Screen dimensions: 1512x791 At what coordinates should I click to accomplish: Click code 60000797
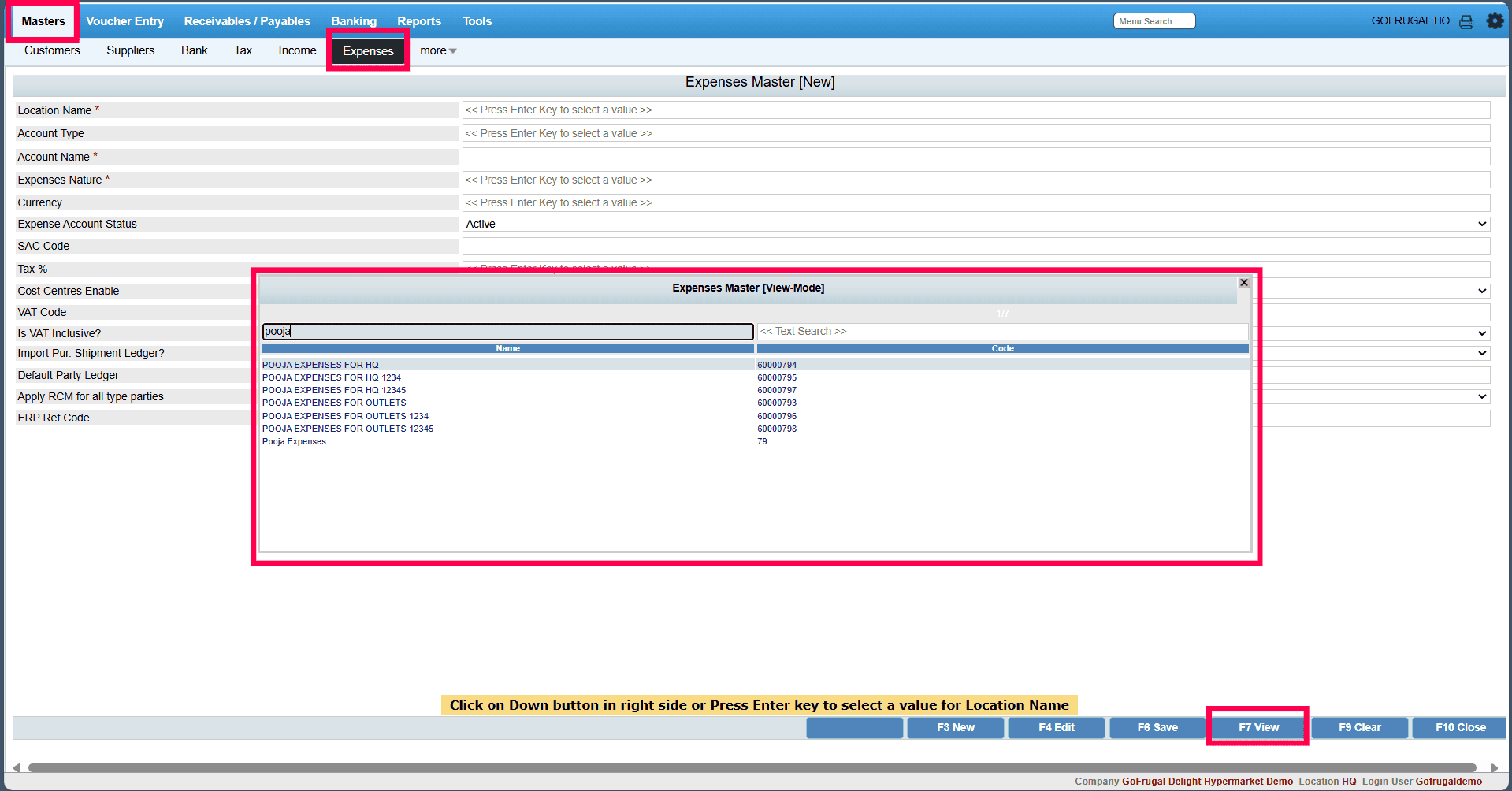777,390
